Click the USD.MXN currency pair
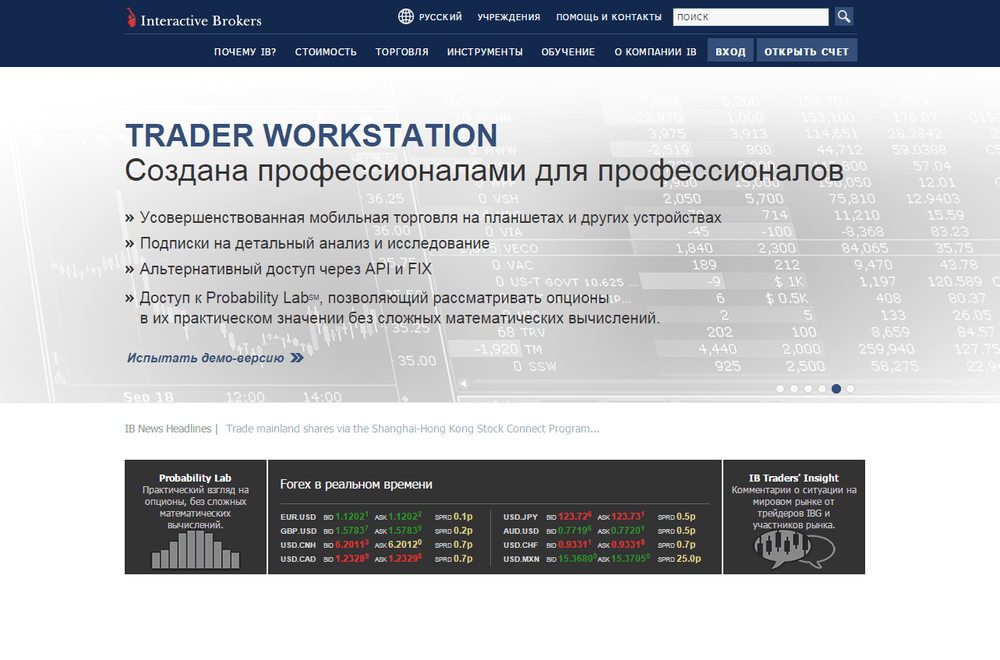1000x660 pixels. coord(521,559)
